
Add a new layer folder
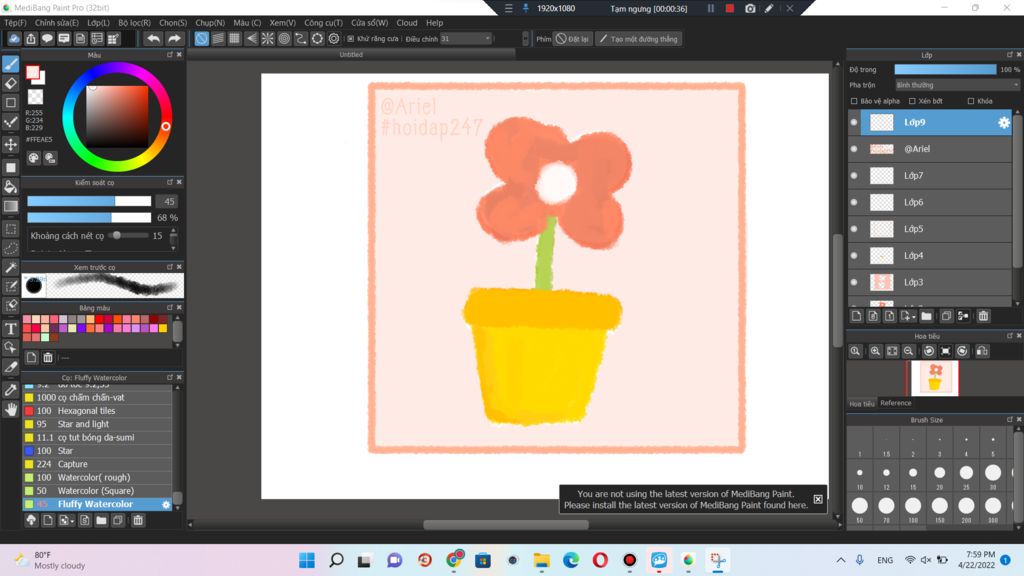point(926,316)
